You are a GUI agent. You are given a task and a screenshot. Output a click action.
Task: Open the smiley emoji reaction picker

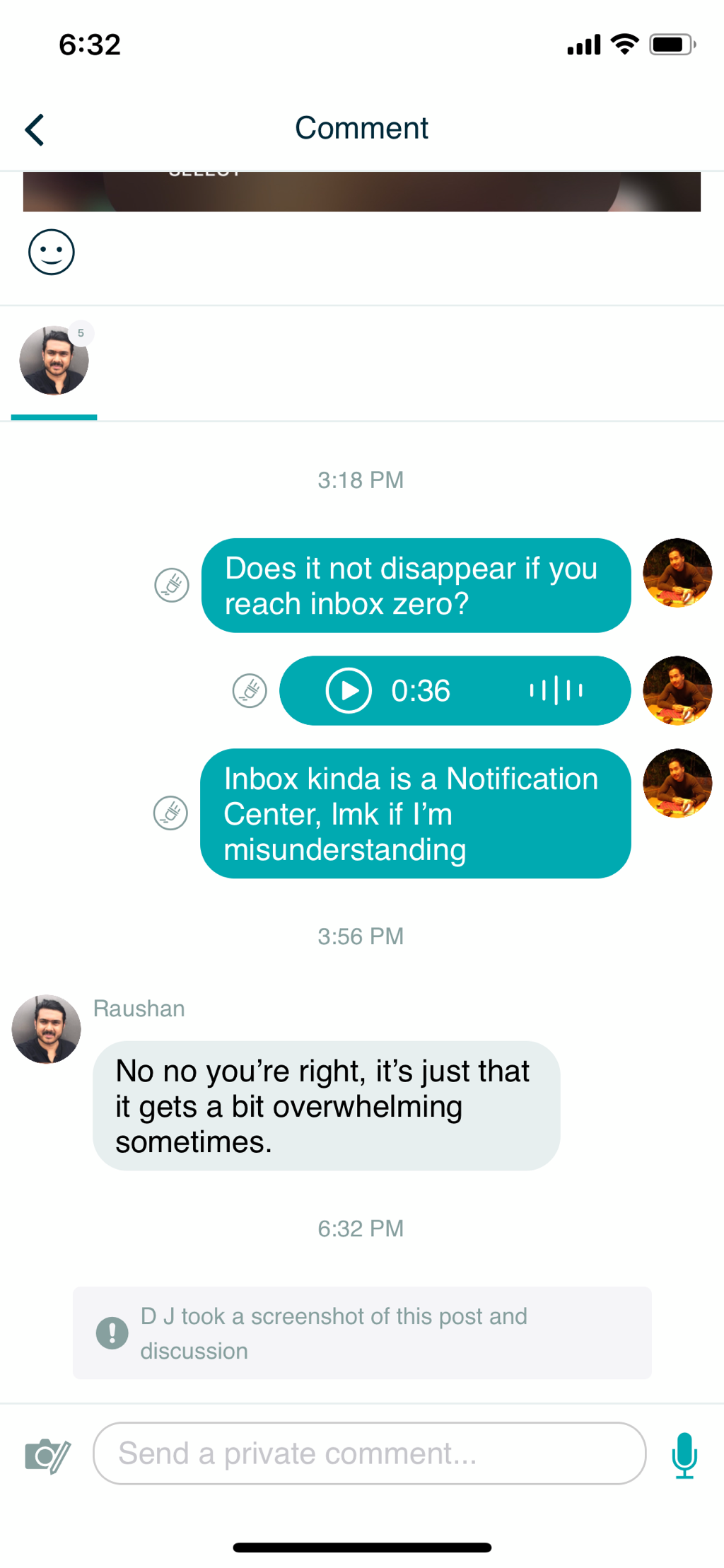tap(52, 252)
